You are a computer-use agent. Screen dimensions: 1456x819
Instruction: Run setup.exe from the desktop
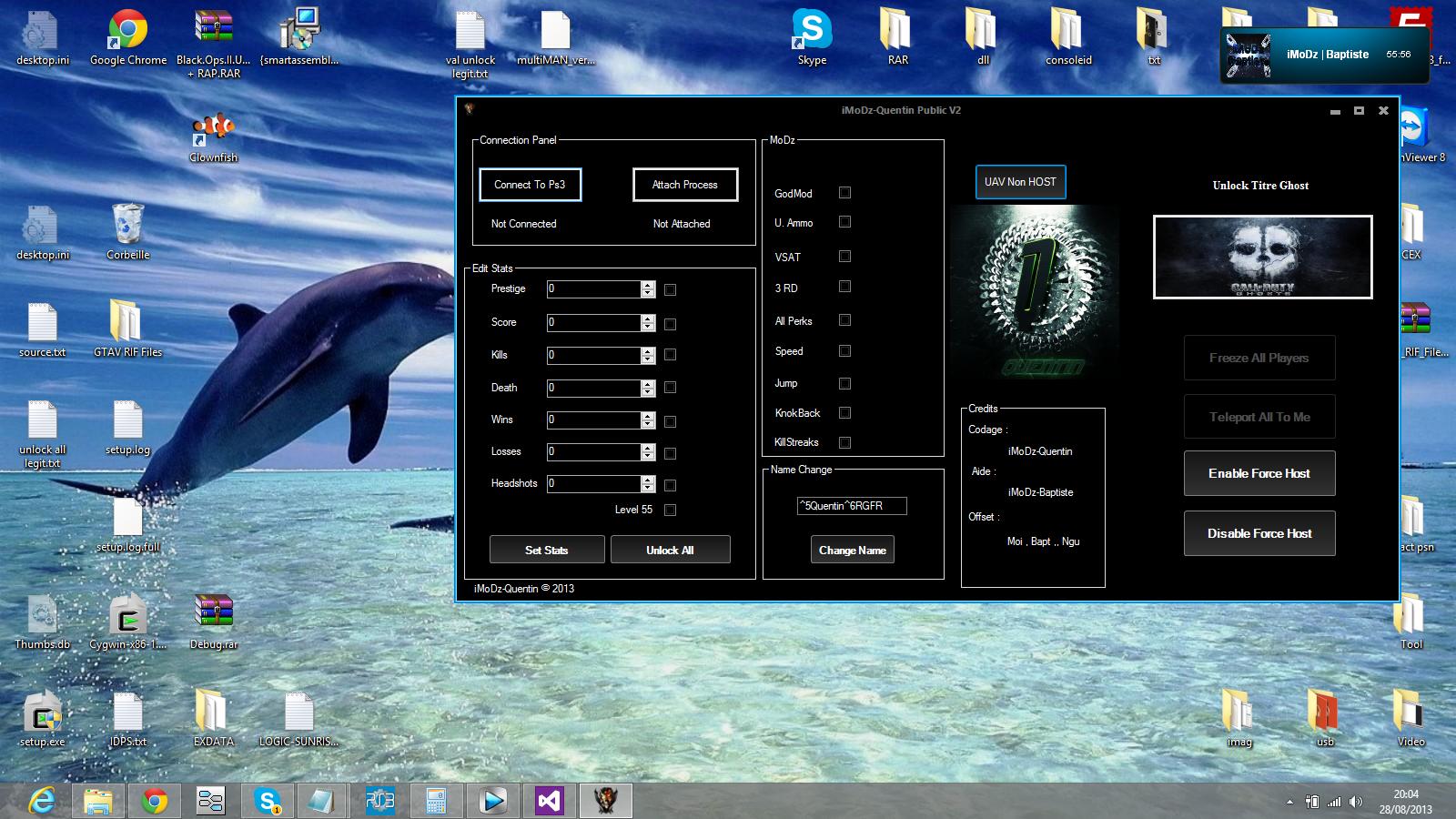pyautogui.click(x=43, y=720)
